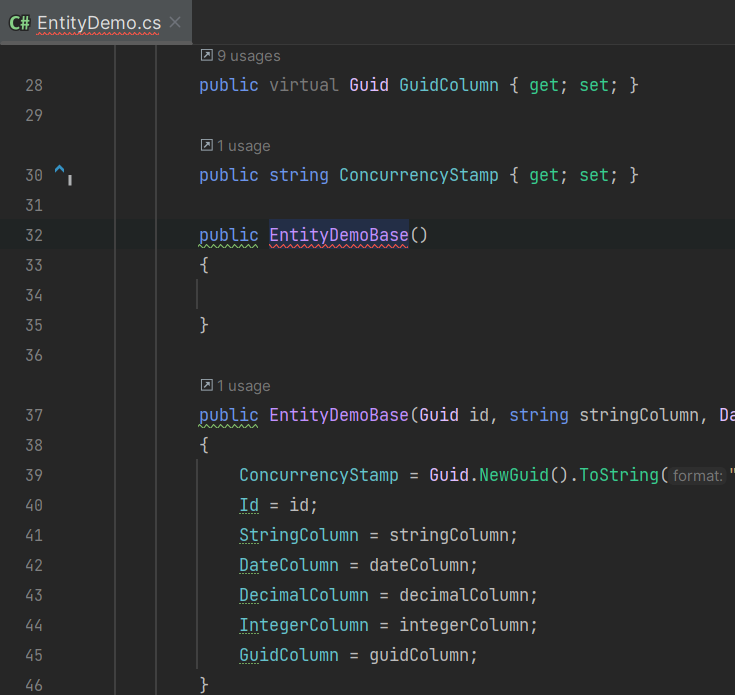The image size is (735, 695).
Task: Select the EntityDemo.cs tab
Action: (x=98, y=22)
